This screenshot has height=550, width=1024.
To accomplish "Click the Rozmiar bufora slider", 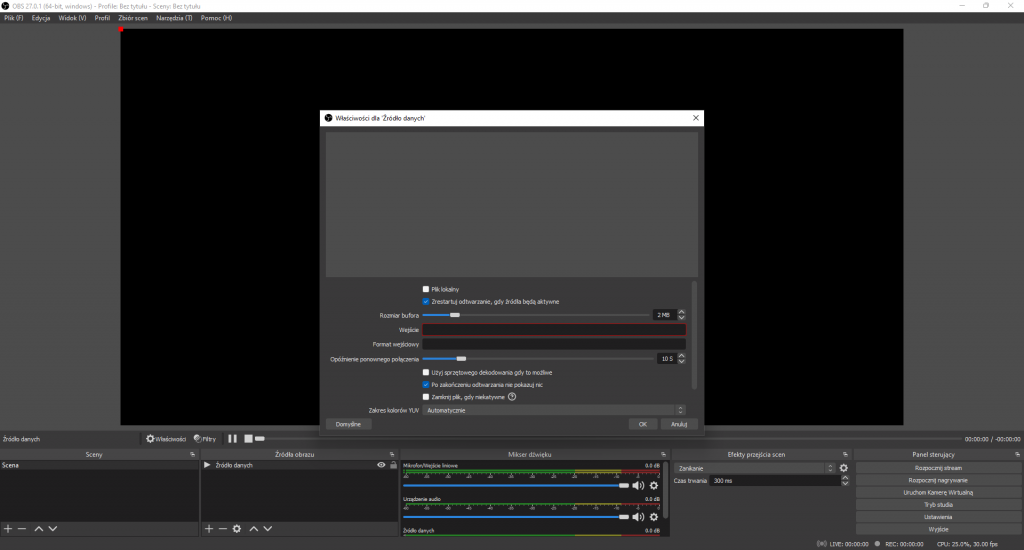I will click(x=535, y=315).
